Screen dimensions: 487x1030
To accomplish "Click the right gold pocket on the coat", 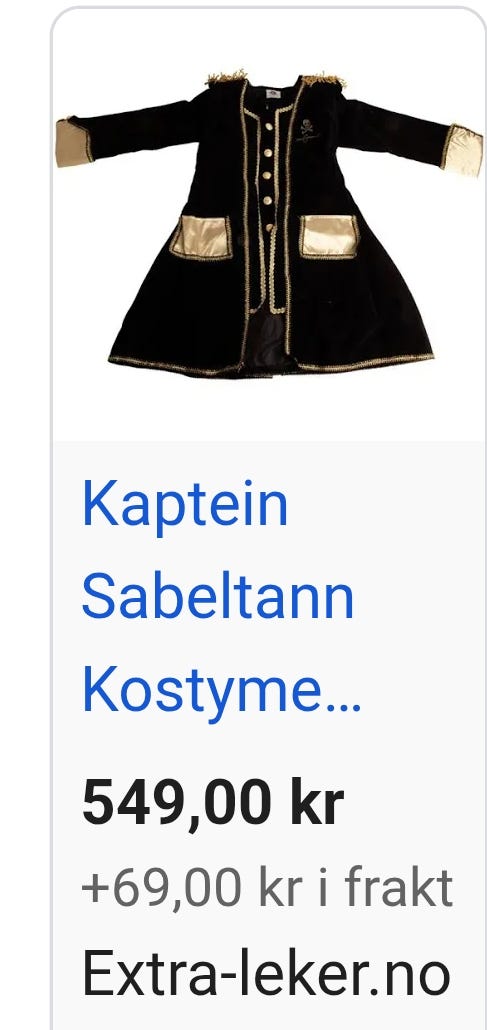I will coord(329,236).
